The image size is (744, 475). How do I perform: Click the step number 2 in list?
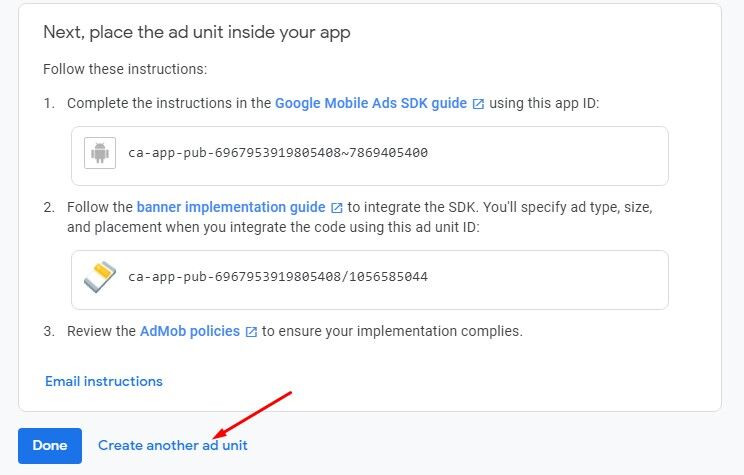click(49, 208)
